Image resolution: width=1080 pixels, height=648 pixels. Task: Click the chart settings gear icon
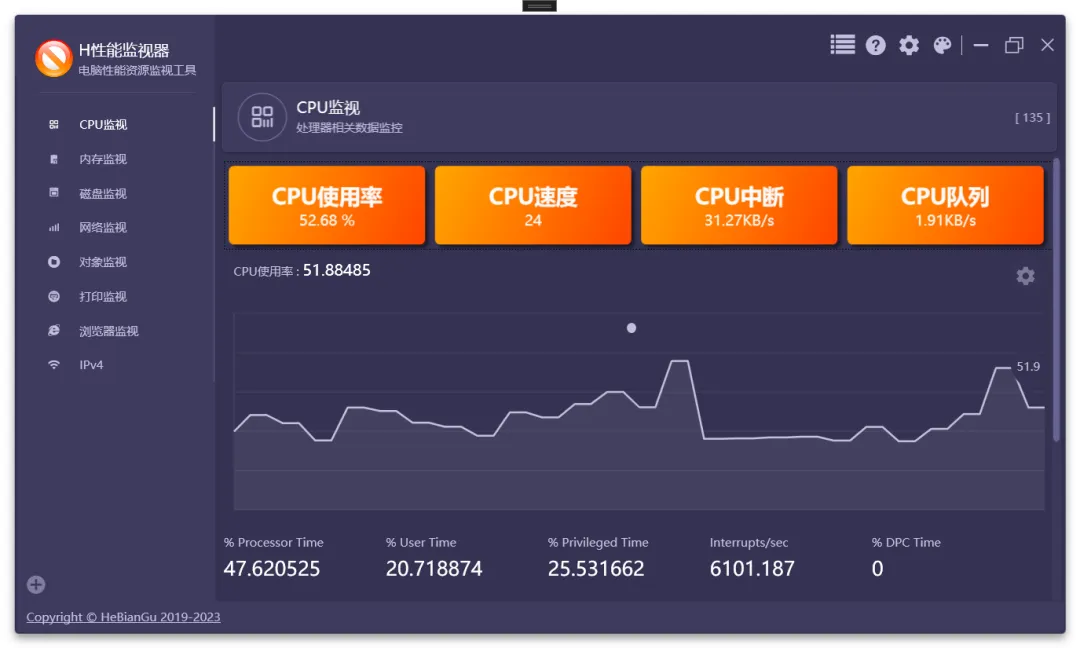point(1025,276)
